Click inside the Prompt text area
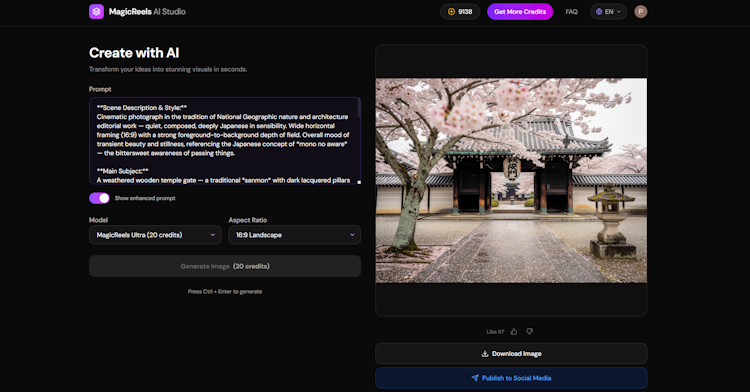750x392 pixels. coord(225,141)
